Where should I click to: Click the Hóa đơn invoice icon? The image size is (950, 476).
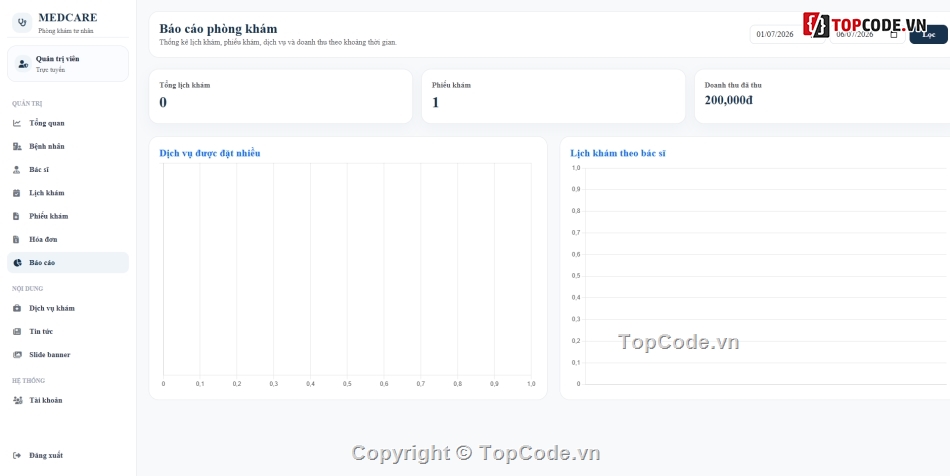[16, 240]
